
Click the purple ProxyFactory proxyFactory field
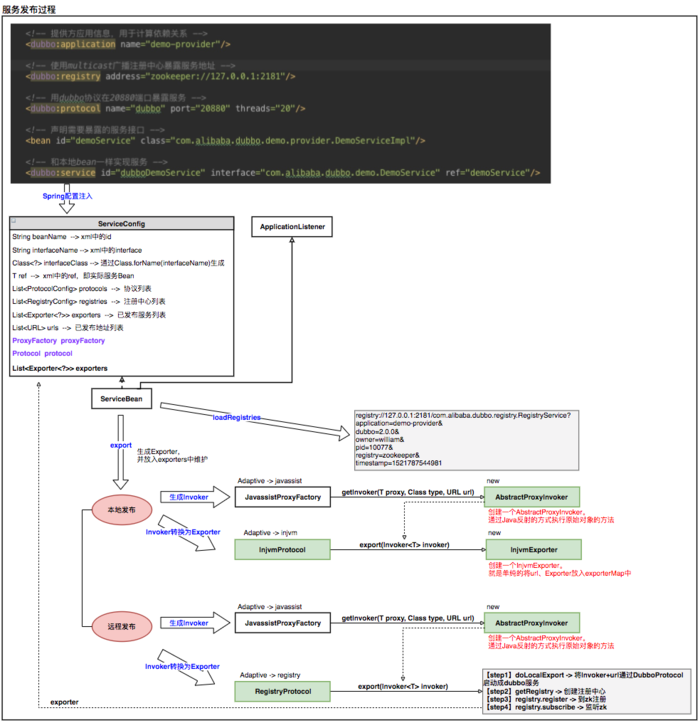click(x=59, y=341)
